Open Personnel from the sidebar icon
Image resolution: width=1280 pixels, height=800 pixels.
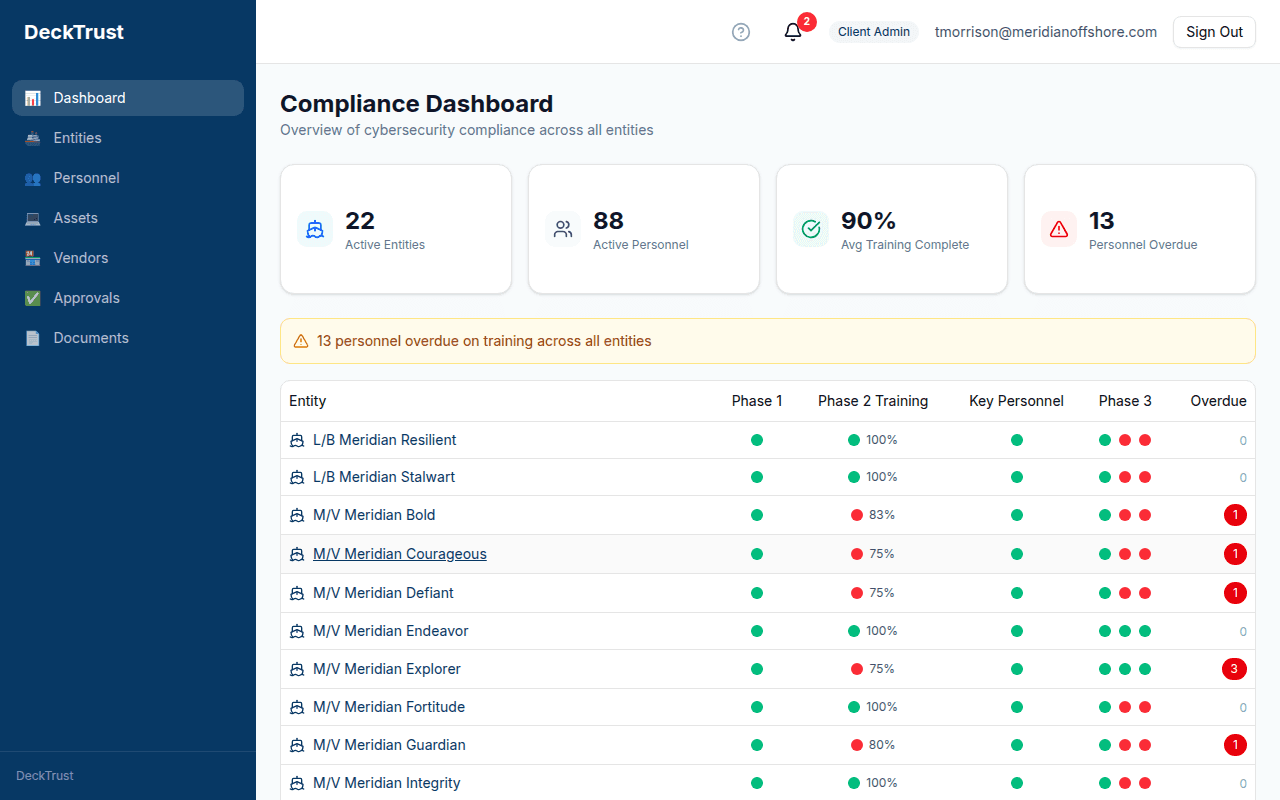[x=34, y=178]
